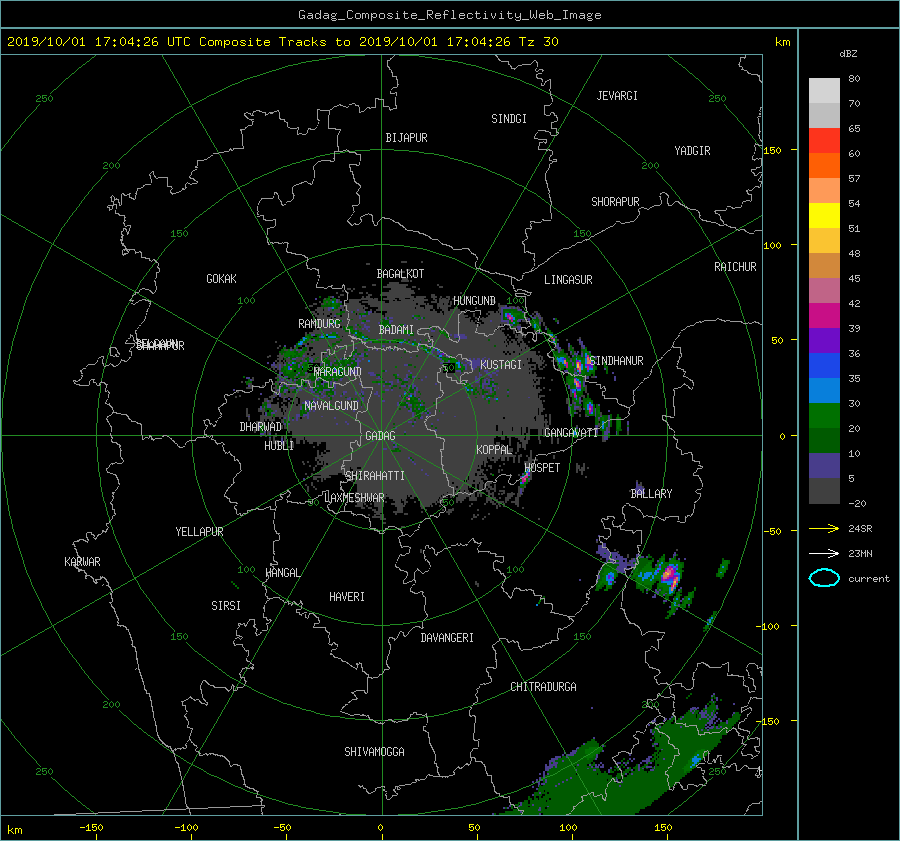Click the 'KOPPAL' city label
The width and height of the screenshot is (900, 841).
[x=494, y=450]
